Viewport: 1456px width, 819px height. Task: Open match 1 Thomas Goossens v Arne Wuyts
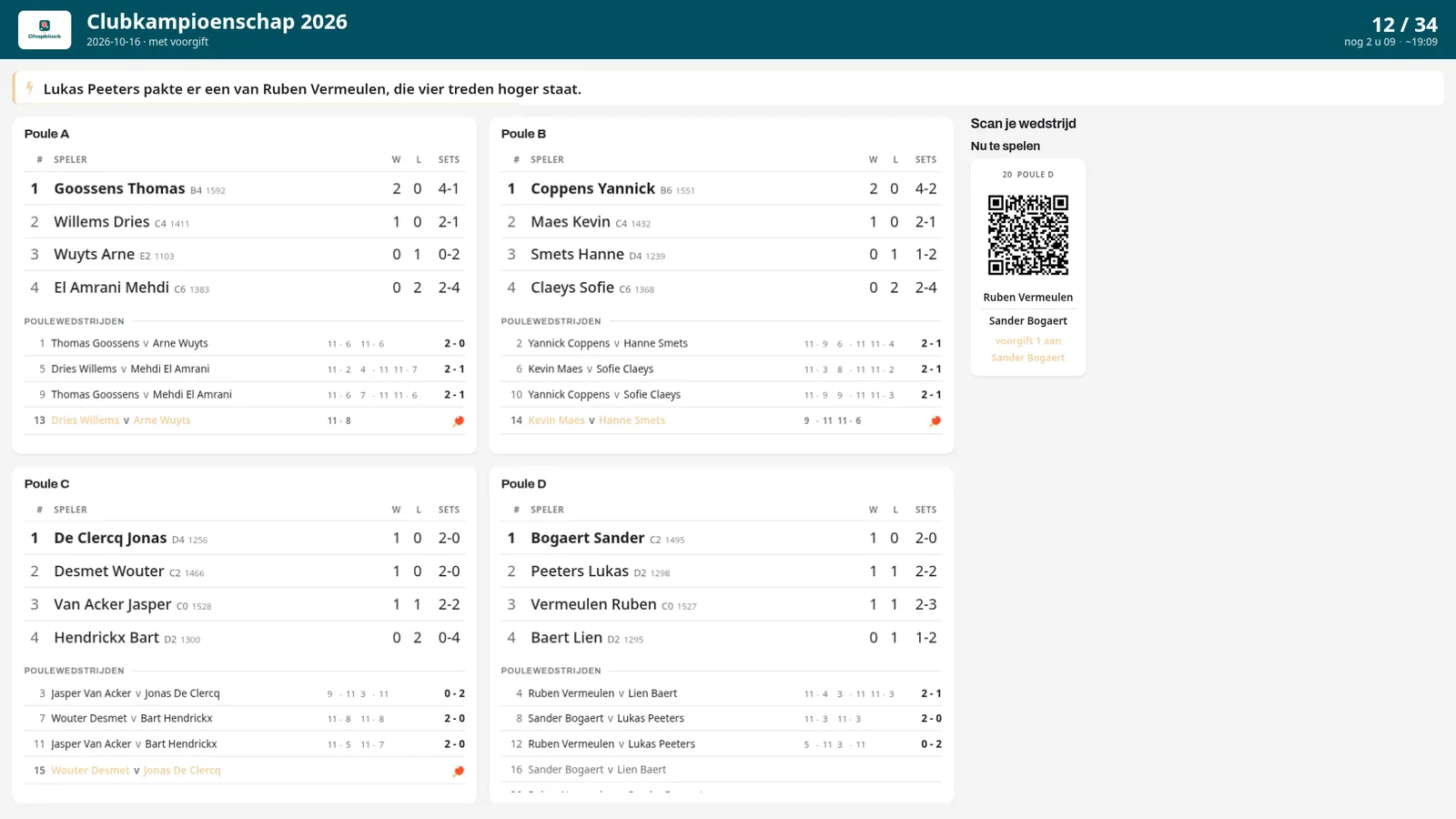(245, 343)
